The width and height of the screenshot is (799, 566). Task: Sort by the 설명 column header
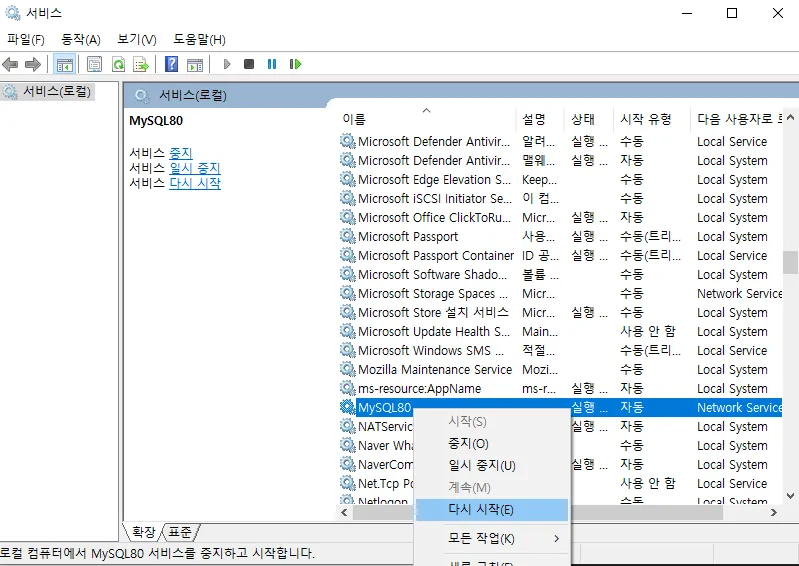click(540, 119)
